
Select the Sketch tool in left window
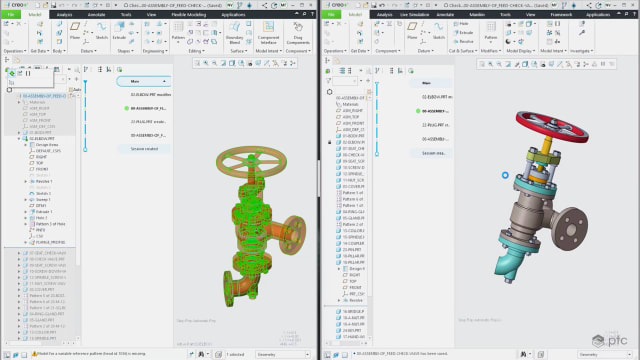point(102,31)
